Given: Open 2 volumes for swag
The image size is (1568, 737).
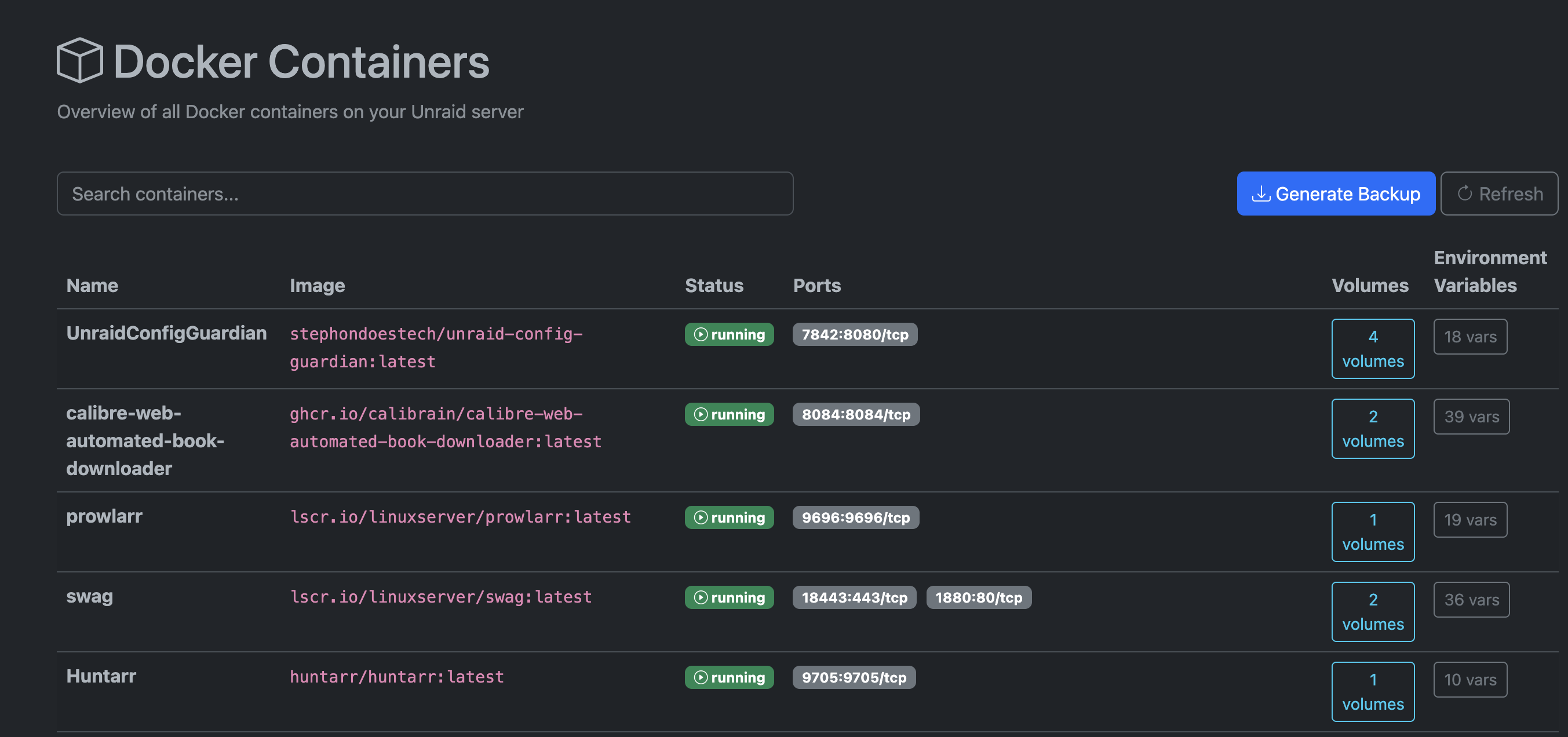Looking at the screenshot, I should click(x=1373, y=612).
